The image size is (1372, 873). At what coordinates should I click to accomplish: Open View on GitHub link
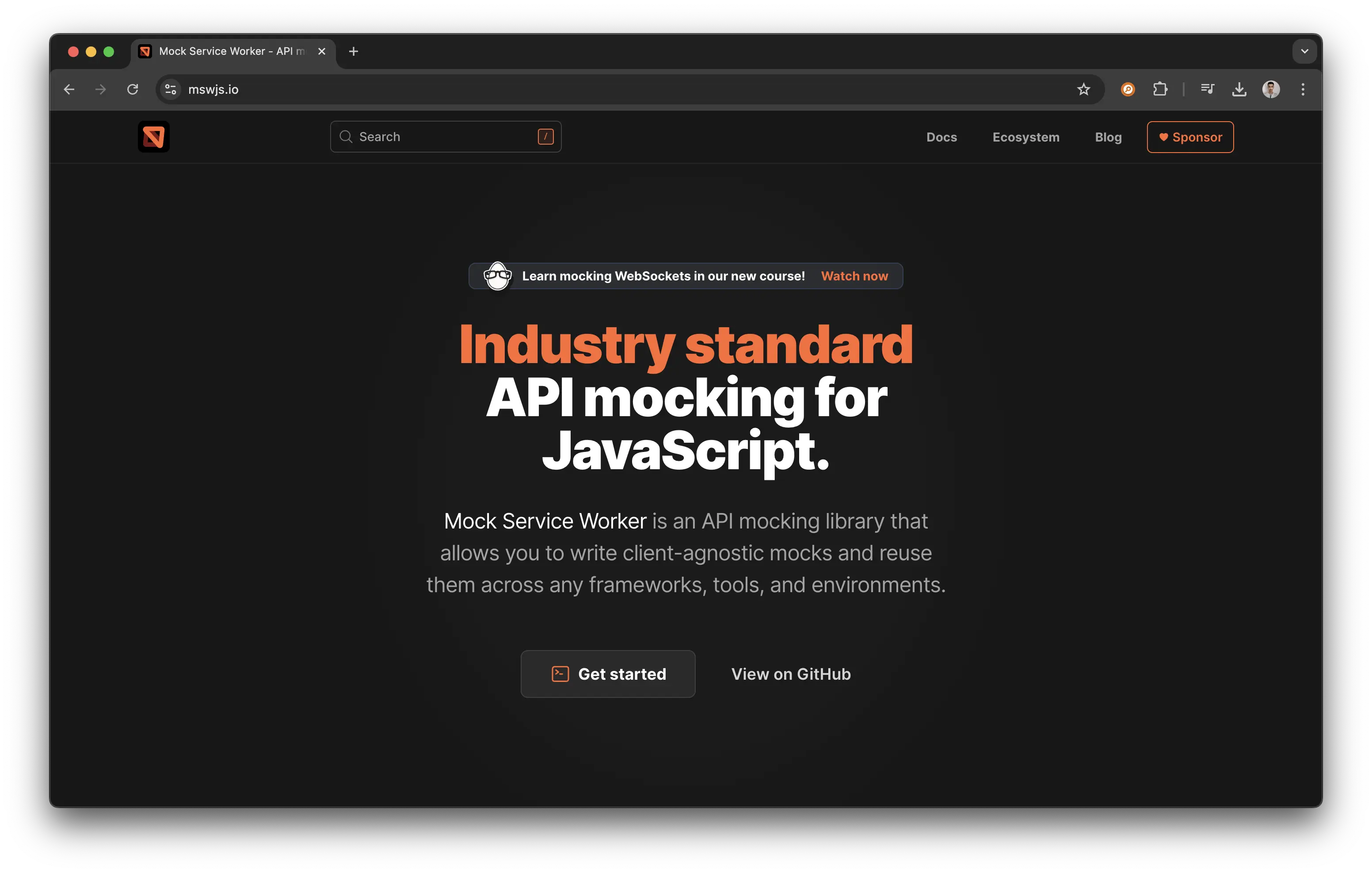point(791,674)
